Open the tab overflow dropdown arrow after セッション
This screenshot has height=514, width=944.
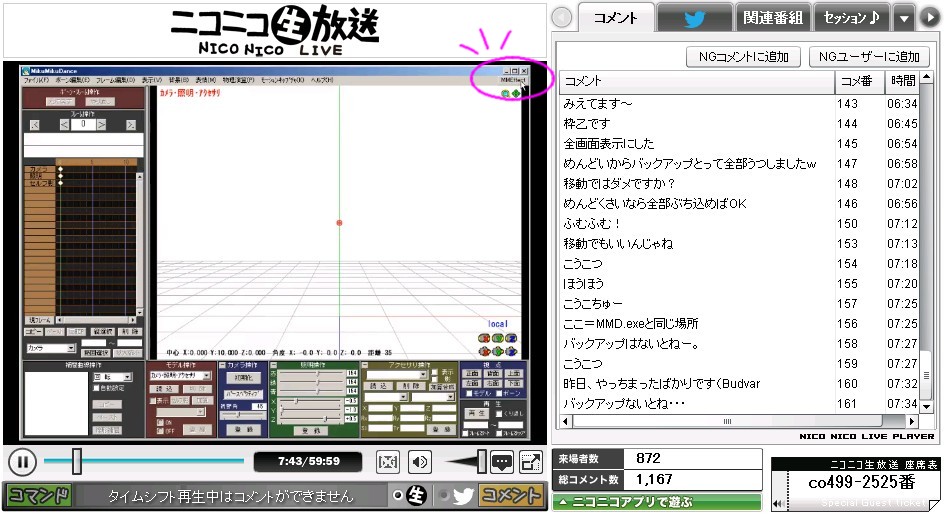(904, 18)
